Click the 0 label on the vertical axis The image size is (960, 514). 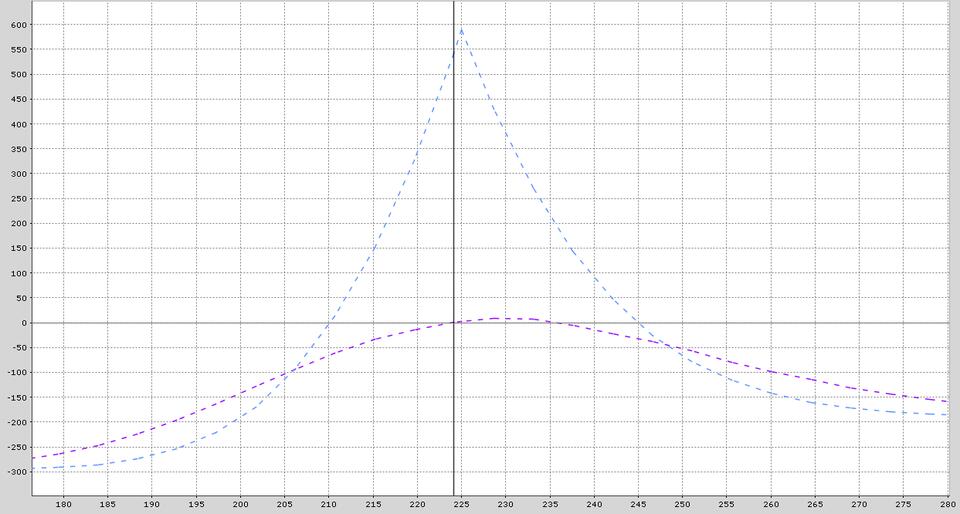(25, 322)
